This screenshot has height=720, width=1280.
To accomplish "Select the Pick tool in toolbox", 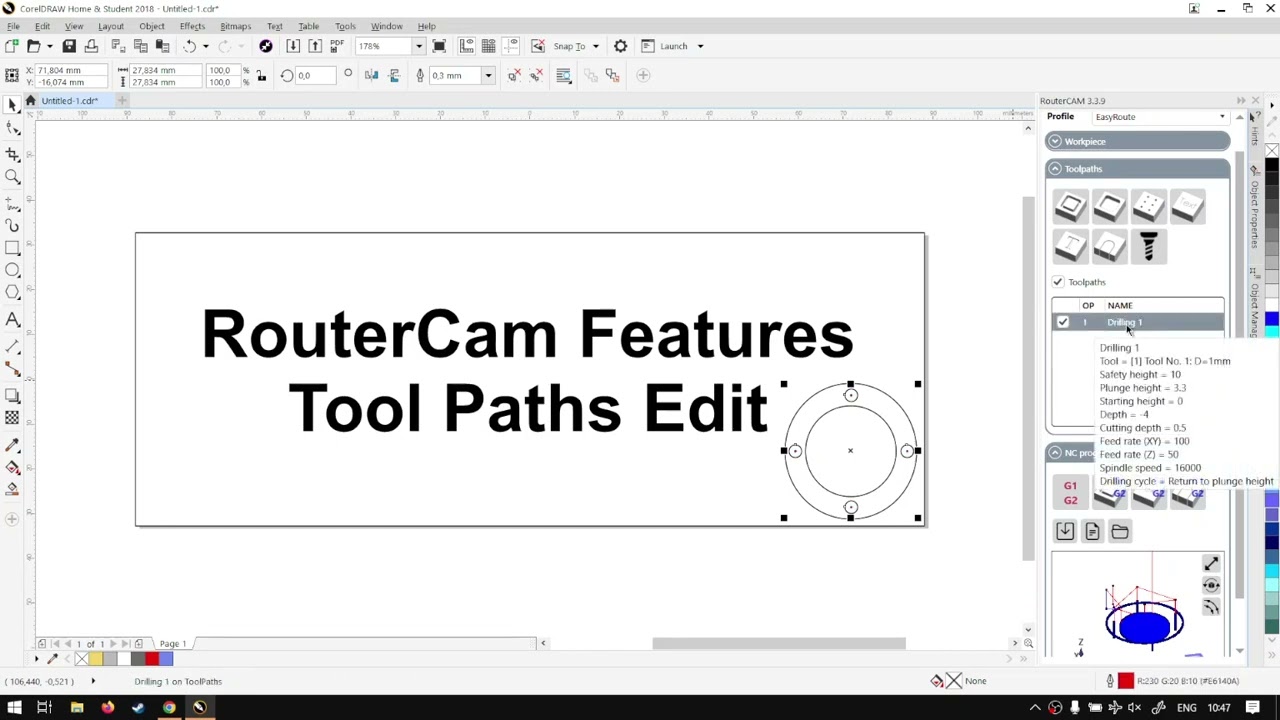I will (12, 105).
